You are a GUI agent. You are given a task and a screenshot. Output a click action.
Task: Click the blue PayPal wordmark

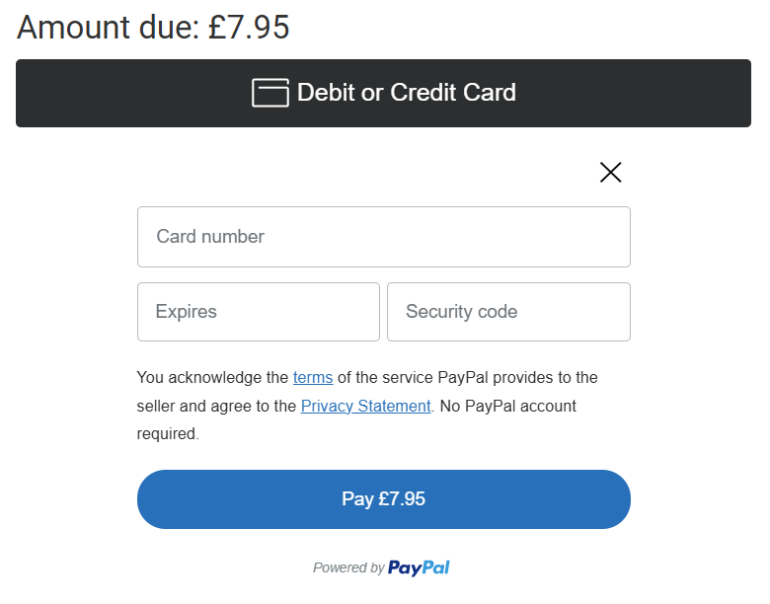[x=418, y=568]
